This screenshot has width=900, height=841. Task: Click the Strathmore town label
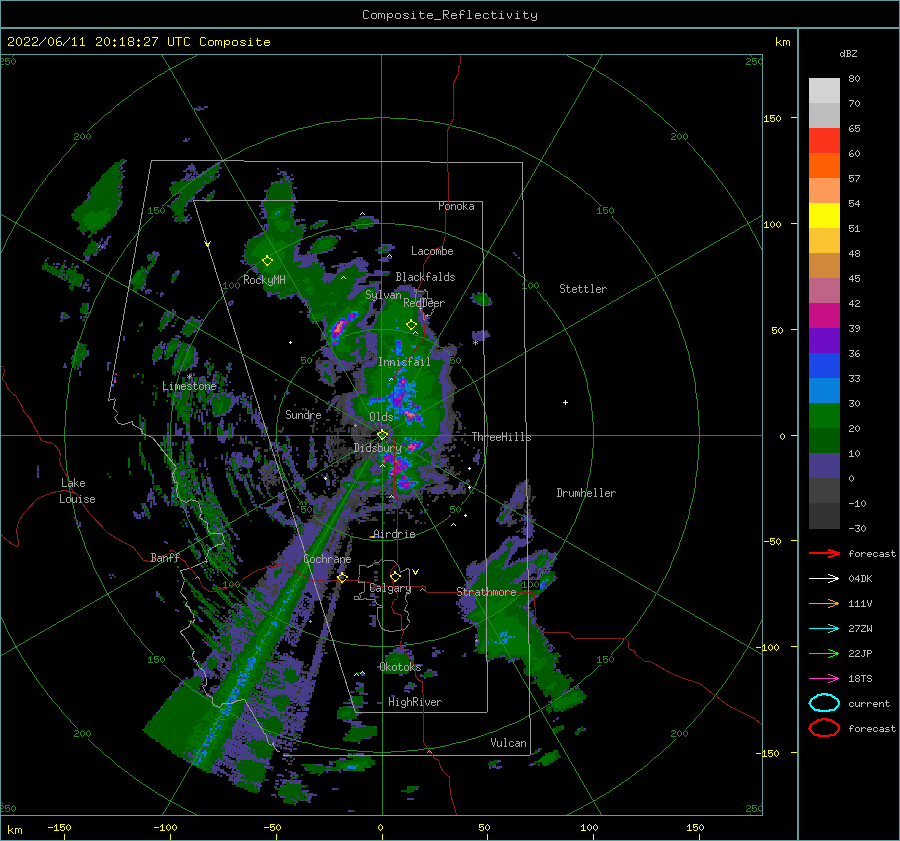click(486, 592)
